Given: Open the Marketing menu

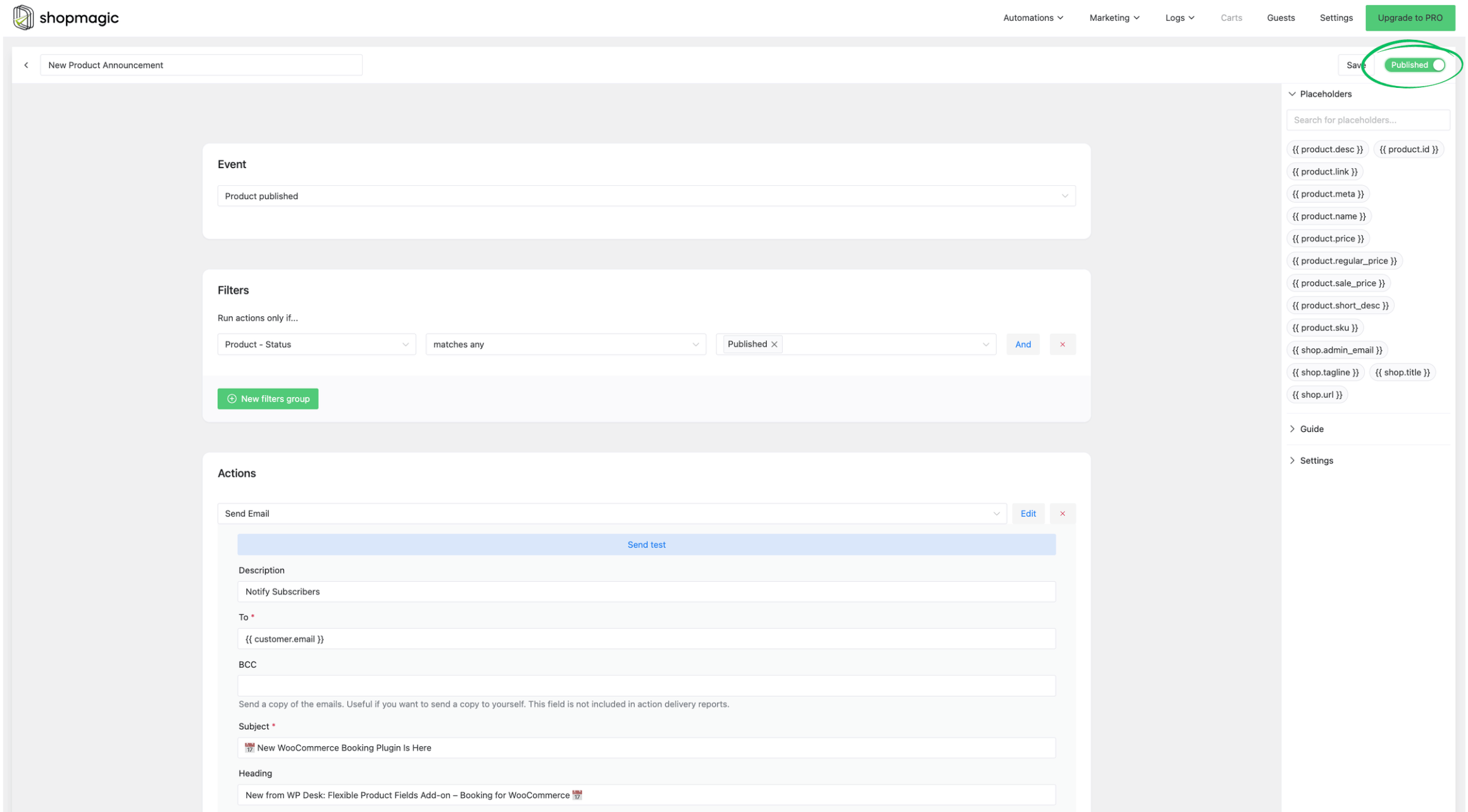Looking at the screenshot, I should pos(1113,17).
